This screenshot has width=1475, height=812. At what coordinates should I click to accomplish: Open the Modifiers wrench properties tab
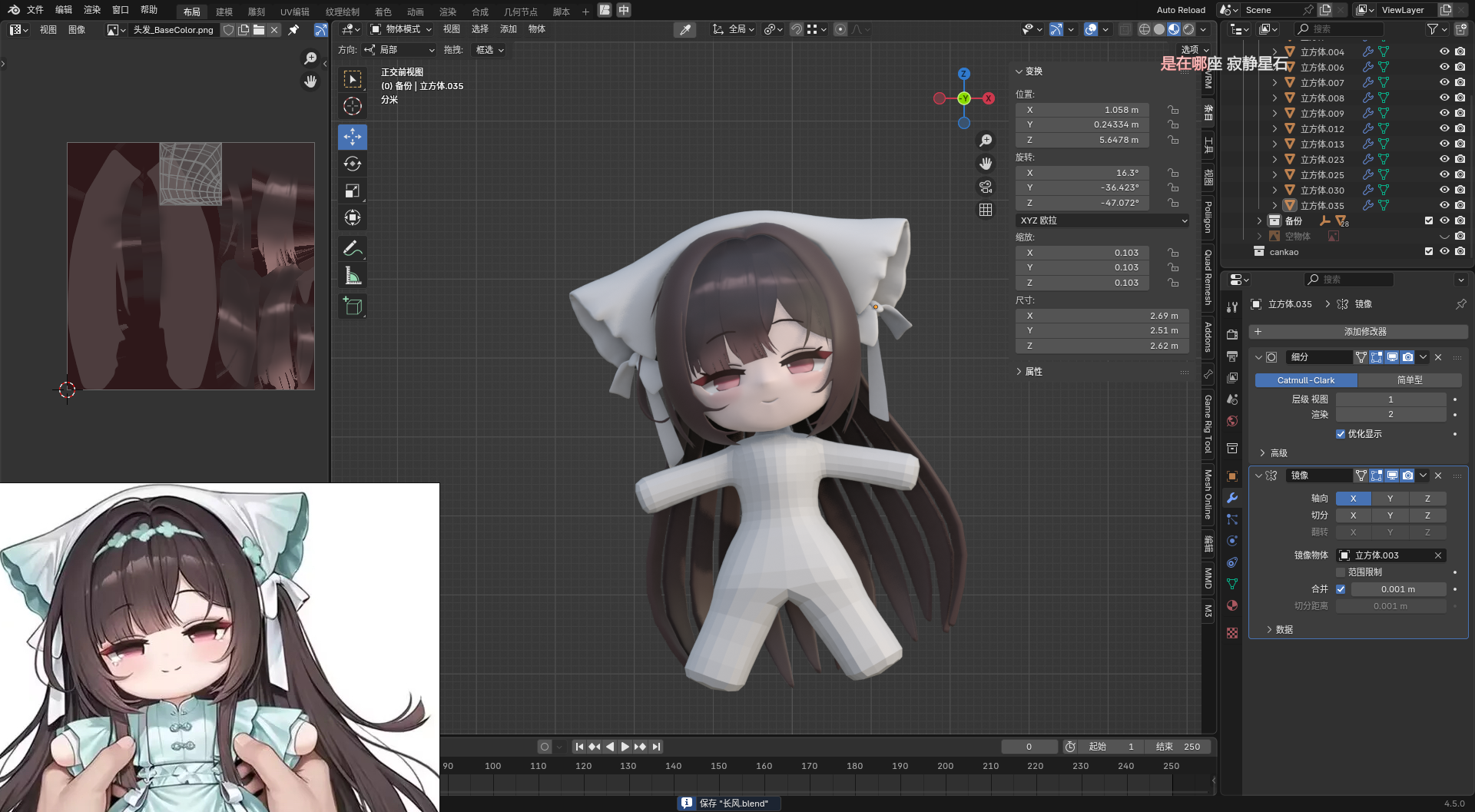[1232, 498]
